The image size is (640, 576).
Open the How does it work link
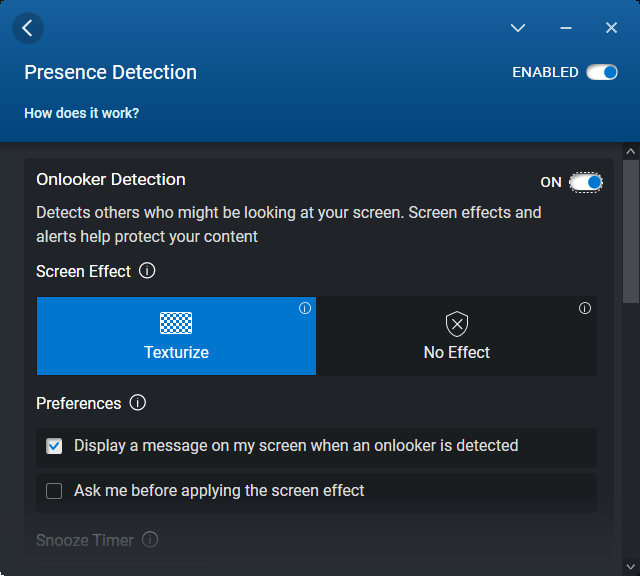click(x=82, y=113)
